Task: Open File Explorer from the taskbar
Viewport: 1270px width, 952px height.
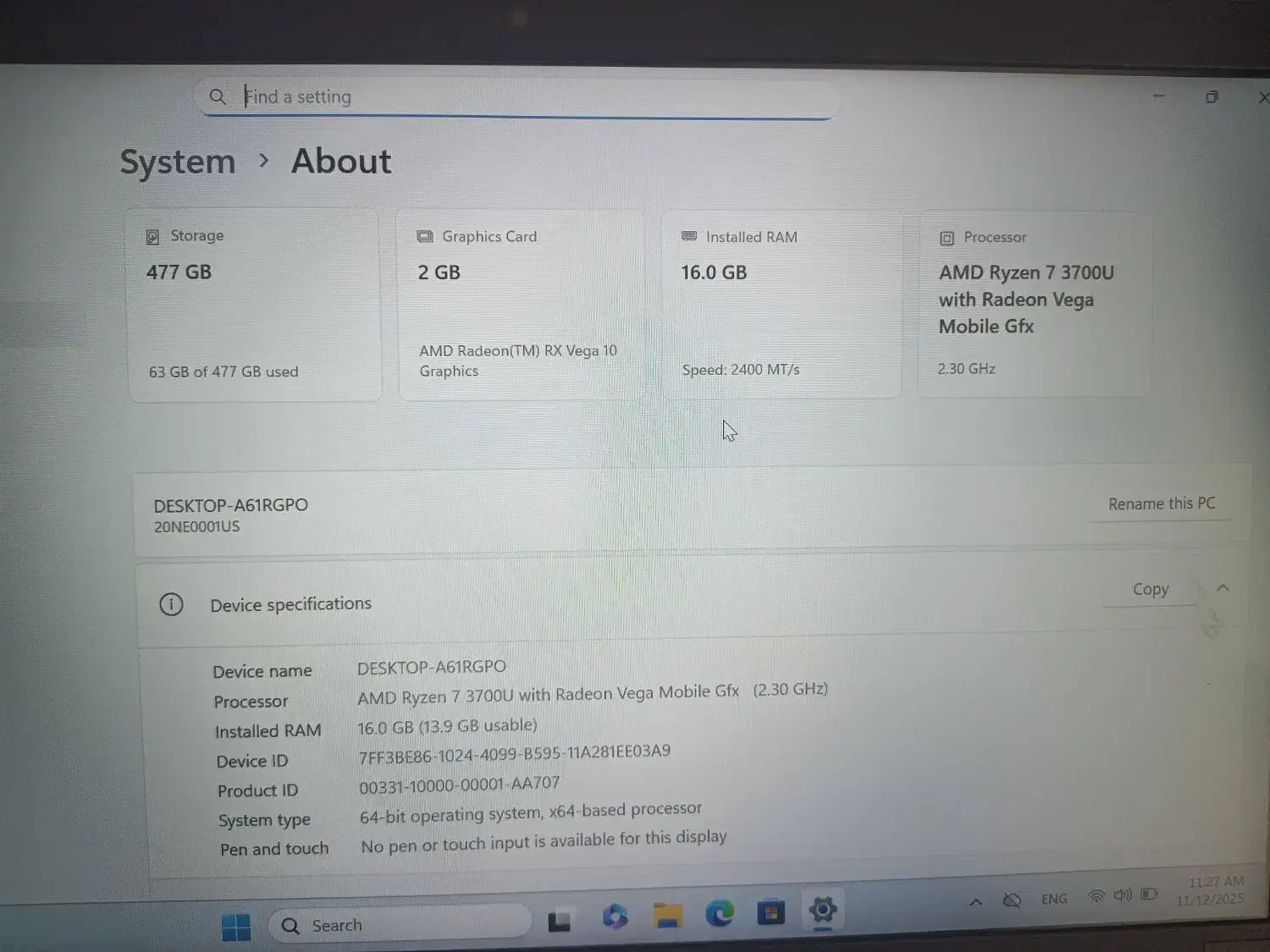Action: click(x=667, y=915)
